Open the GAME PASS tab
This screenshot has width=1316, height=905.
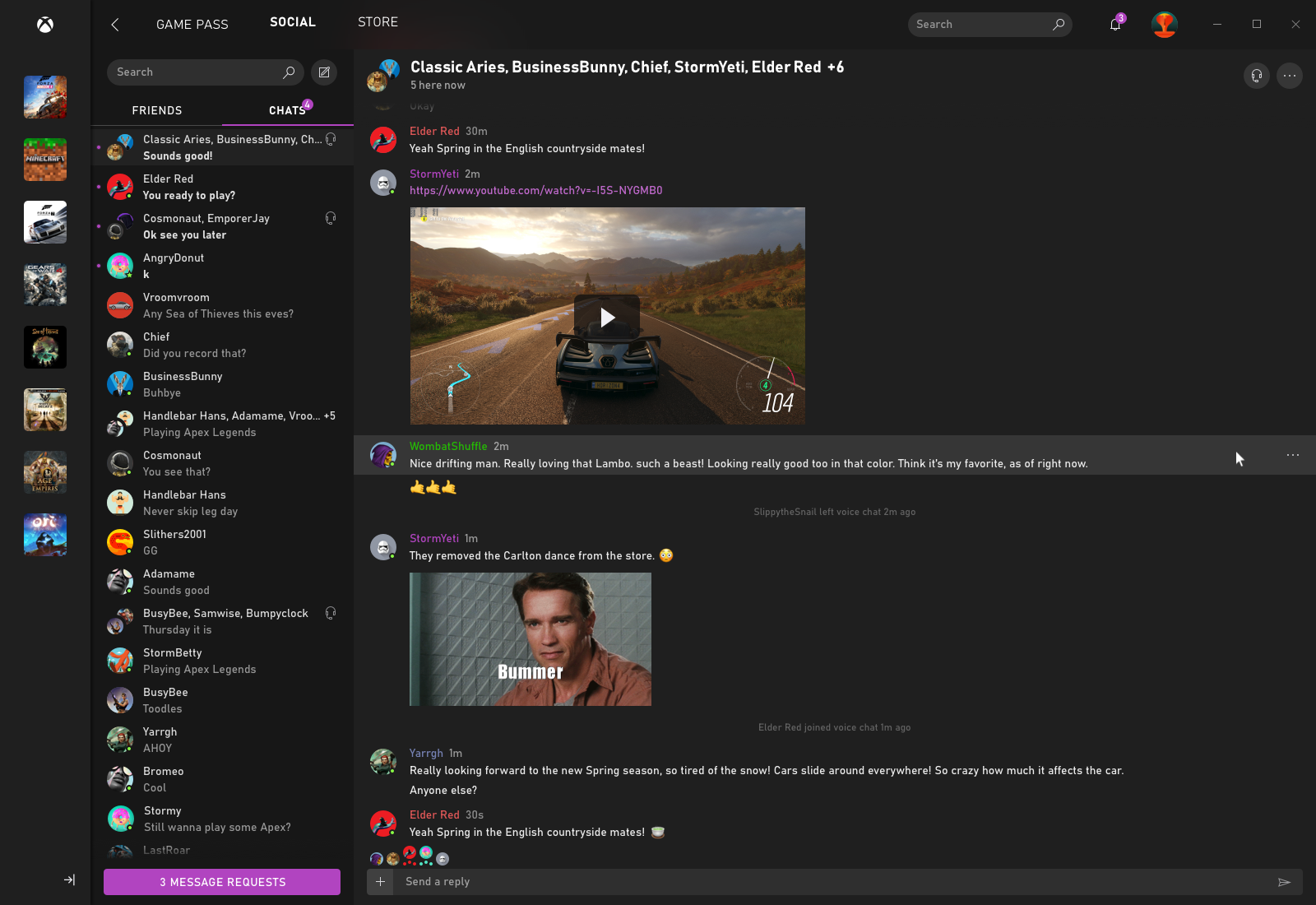(x=192, y=25)
